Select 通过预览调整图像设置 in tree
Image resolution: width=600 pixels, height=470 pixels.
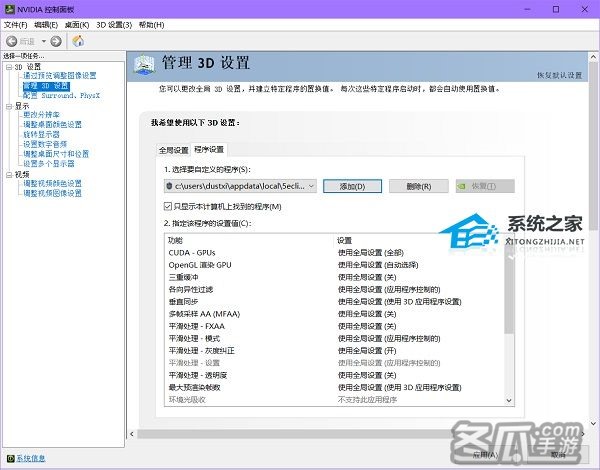click(x=60, y=75)
